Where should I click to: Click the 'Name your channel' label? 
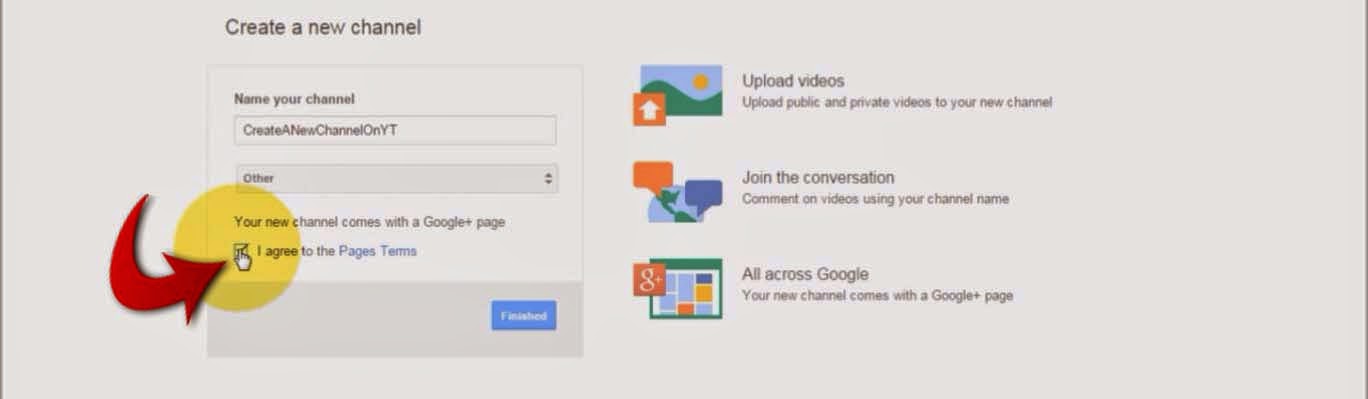[294, 99]
